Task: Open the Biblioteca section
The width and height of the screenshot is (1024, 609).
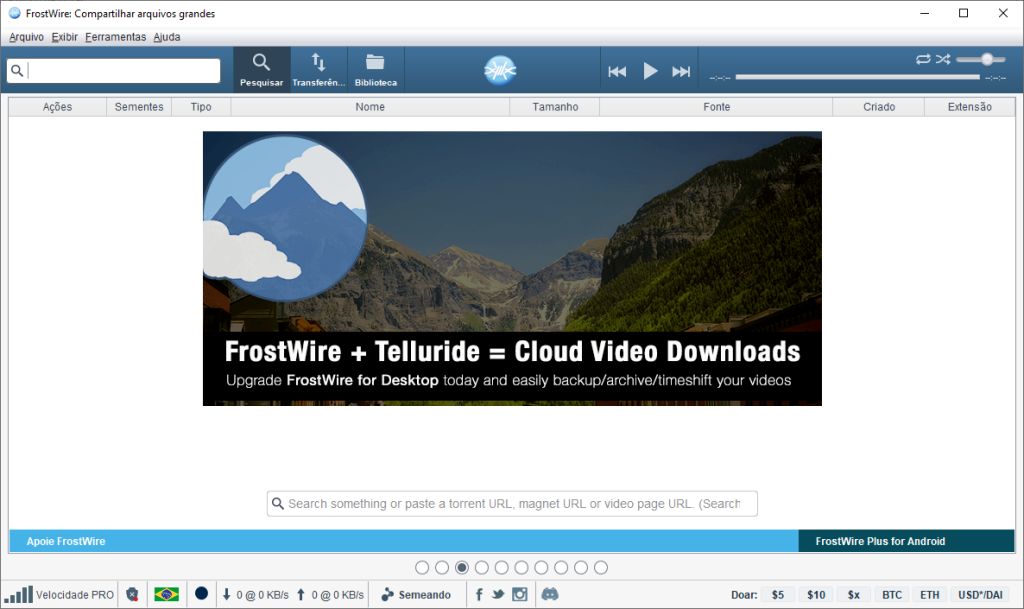Action: (x=375, y=69)
